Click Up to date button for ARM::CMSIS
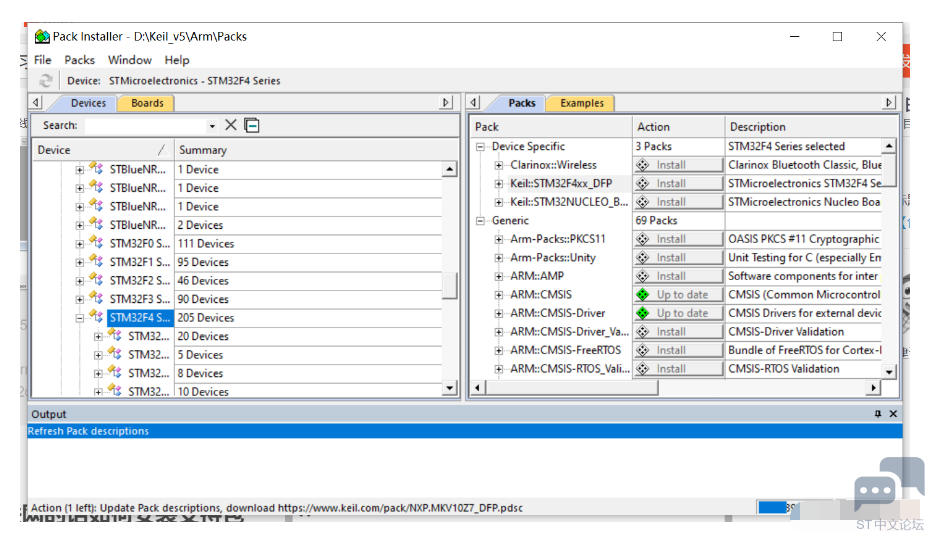Screen dimensions: 933x540 click(678, 294)
